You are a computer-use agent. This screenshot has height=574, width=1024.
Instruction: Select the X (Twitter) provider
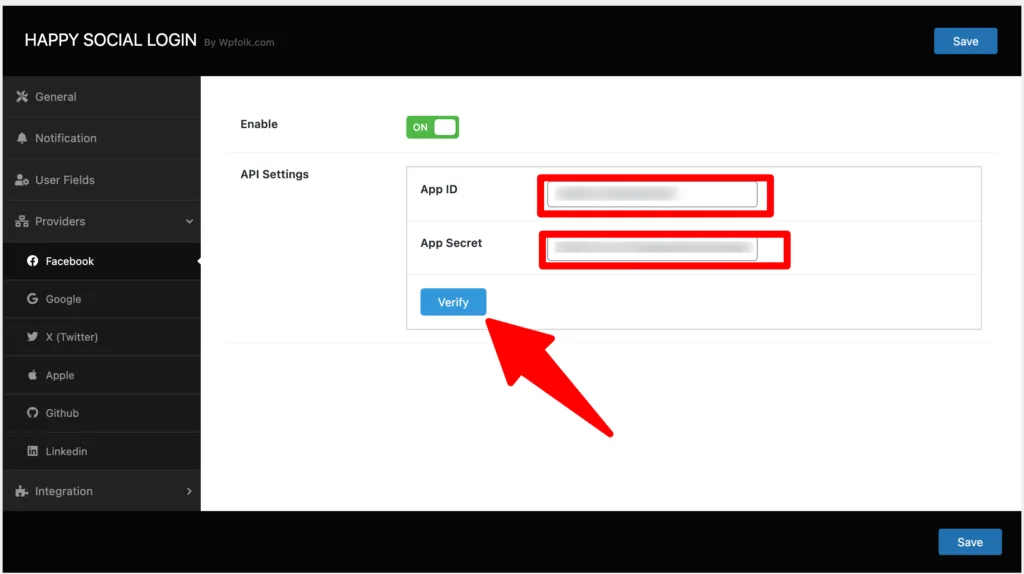[x=102, y=337]
